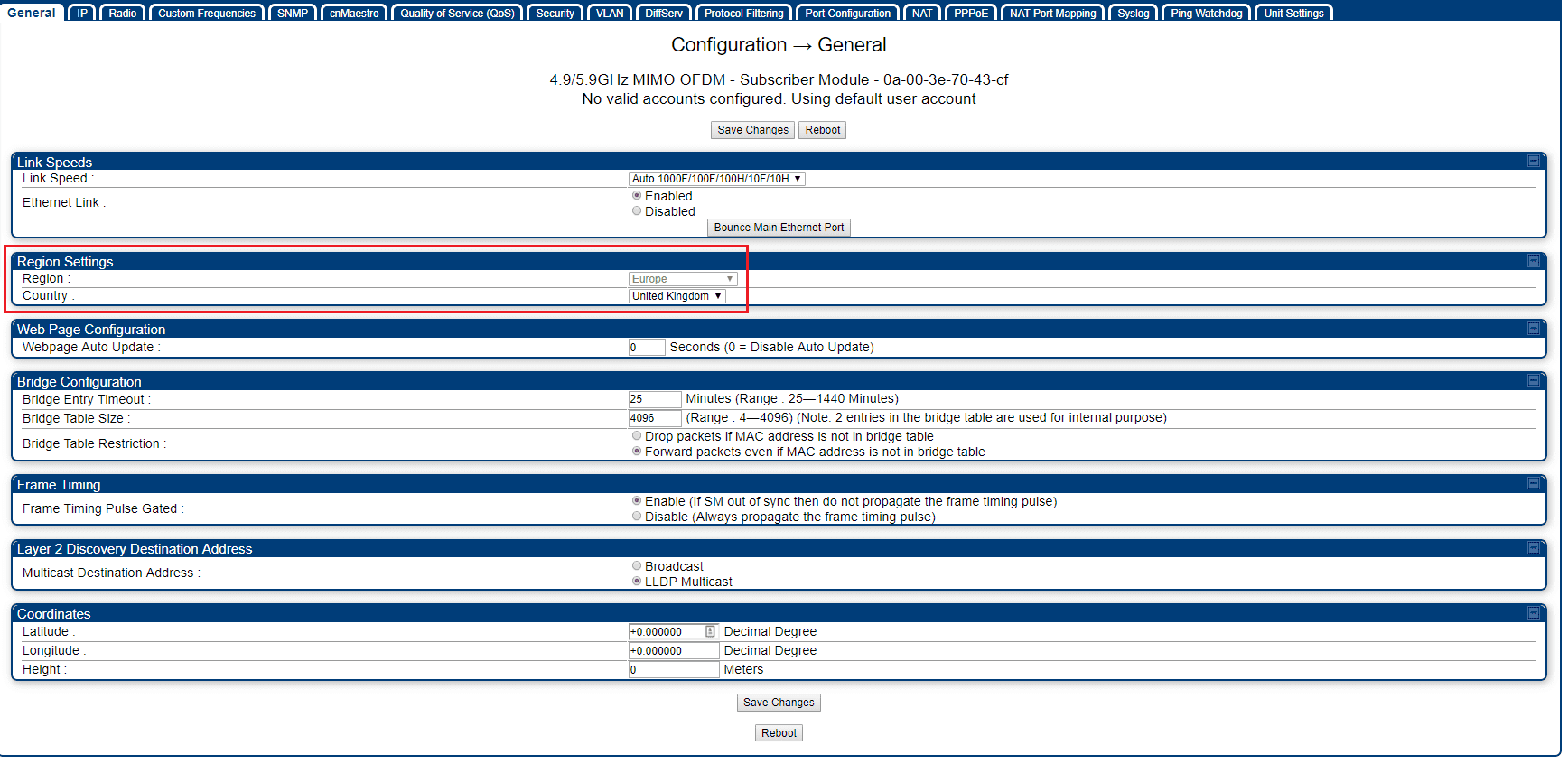The height and width of the screenshot is (764, 1568).
Task: Collapse the Region Settings section icon
Action: [1533, 261]
